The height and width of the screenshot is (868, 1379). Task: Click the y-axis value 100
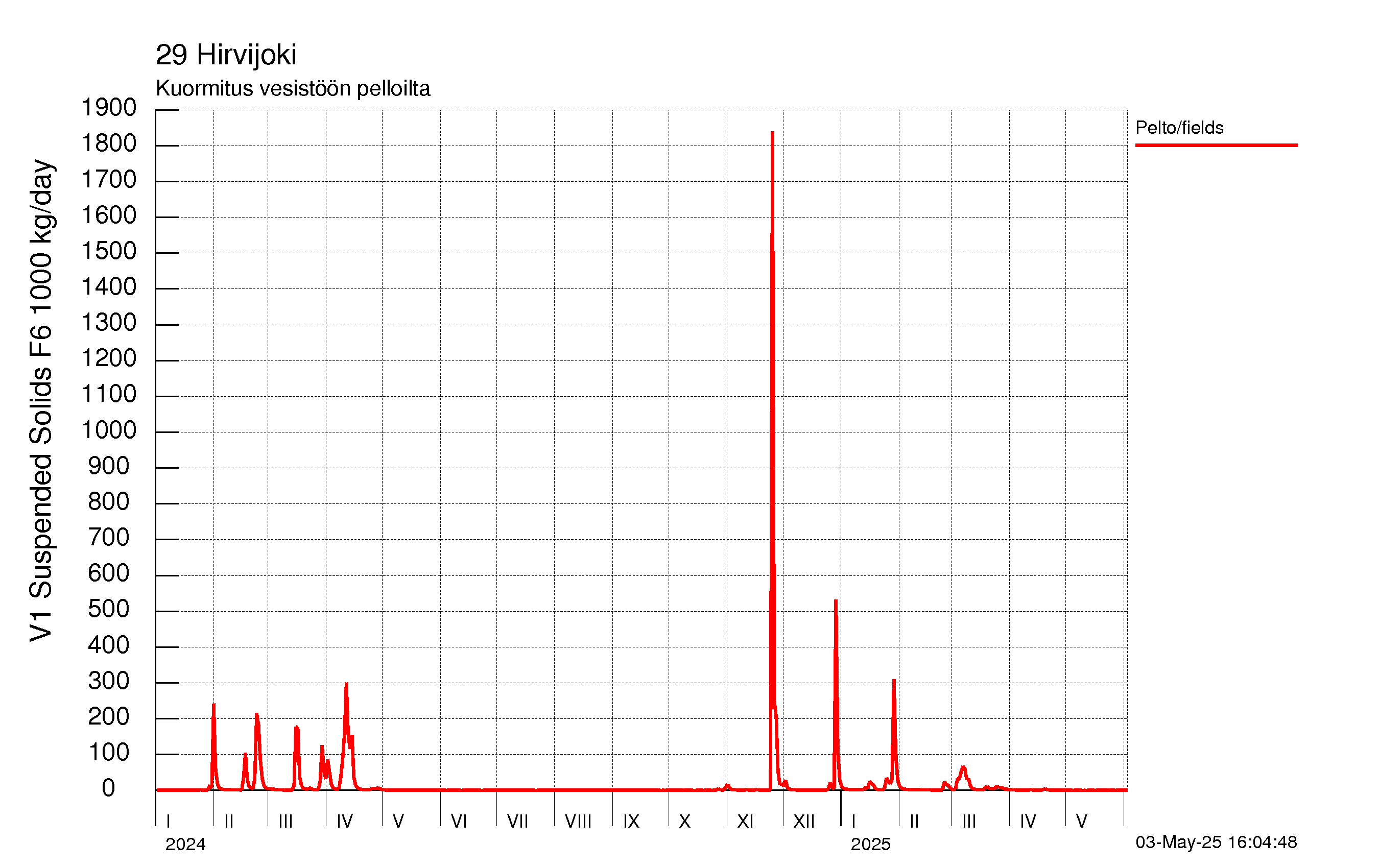pyautogui.click(x=109, y=752)
